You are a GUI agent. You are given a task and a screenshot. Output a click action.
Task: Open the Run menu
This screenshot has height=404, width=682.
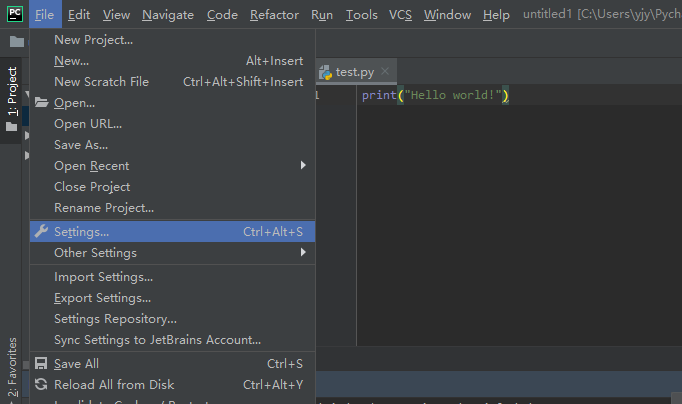pyautogui.click(x=322, y=15)
